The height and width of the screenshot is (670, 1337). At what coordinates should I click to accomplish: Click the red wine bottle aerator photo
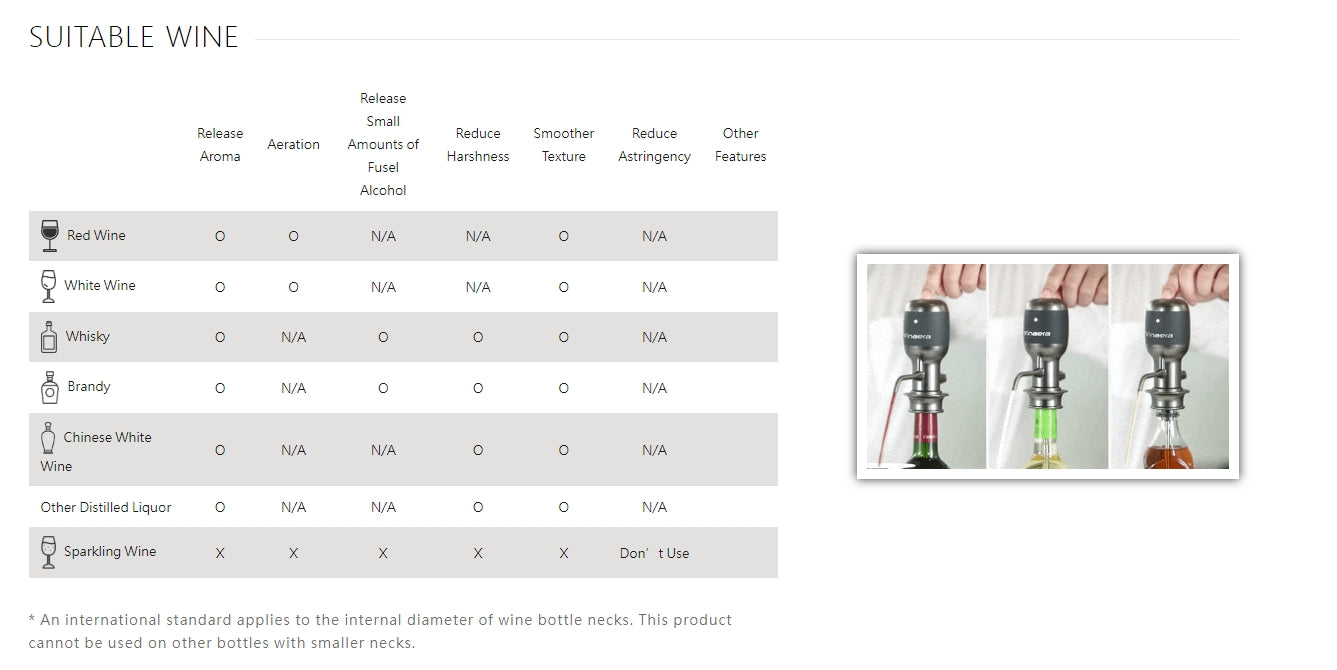click(x=926, y=366)
